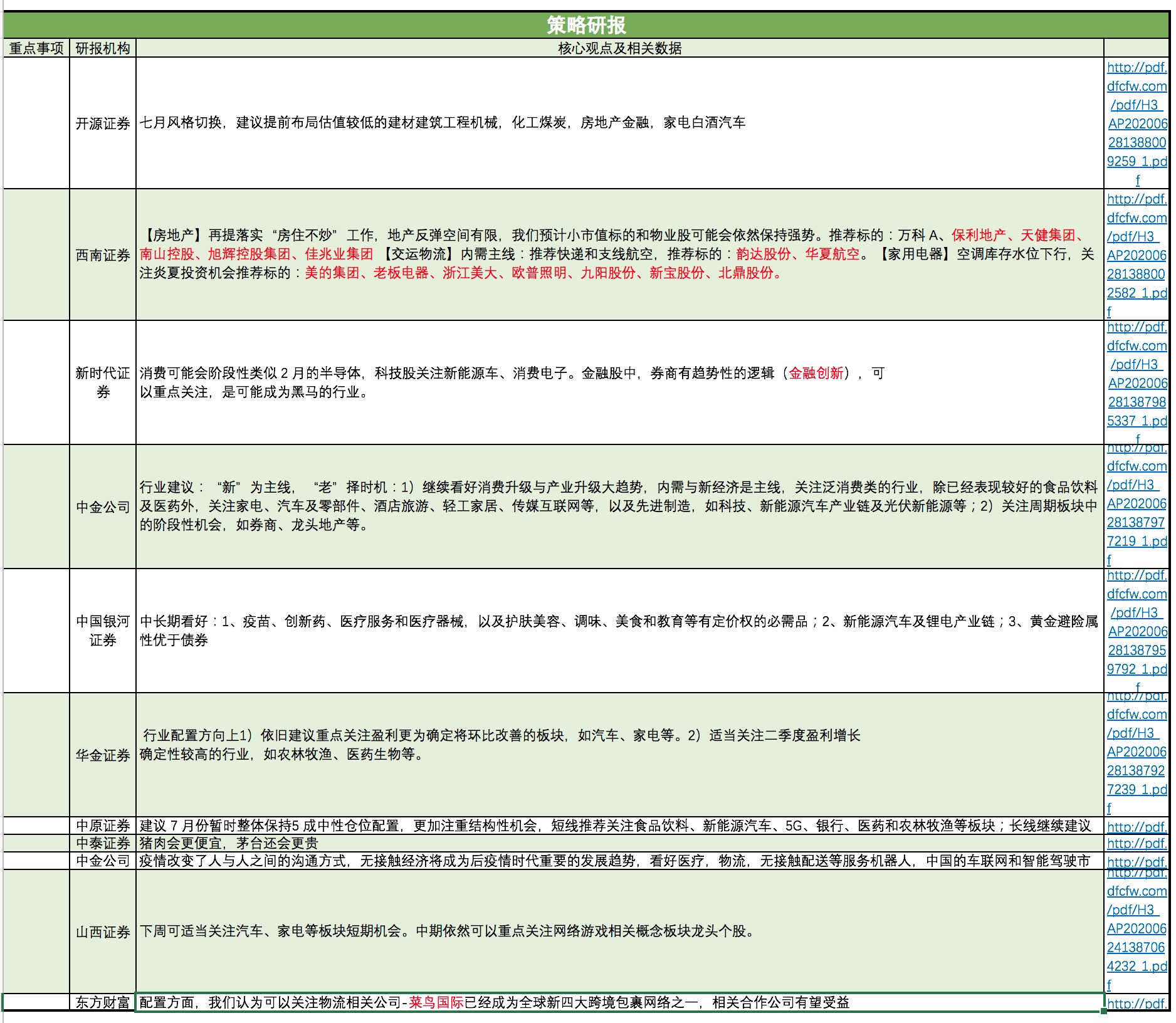Click the link in the 东方财富 row
The width and height of the screenshot is (1176, 1023).
pos(1137,1003)
